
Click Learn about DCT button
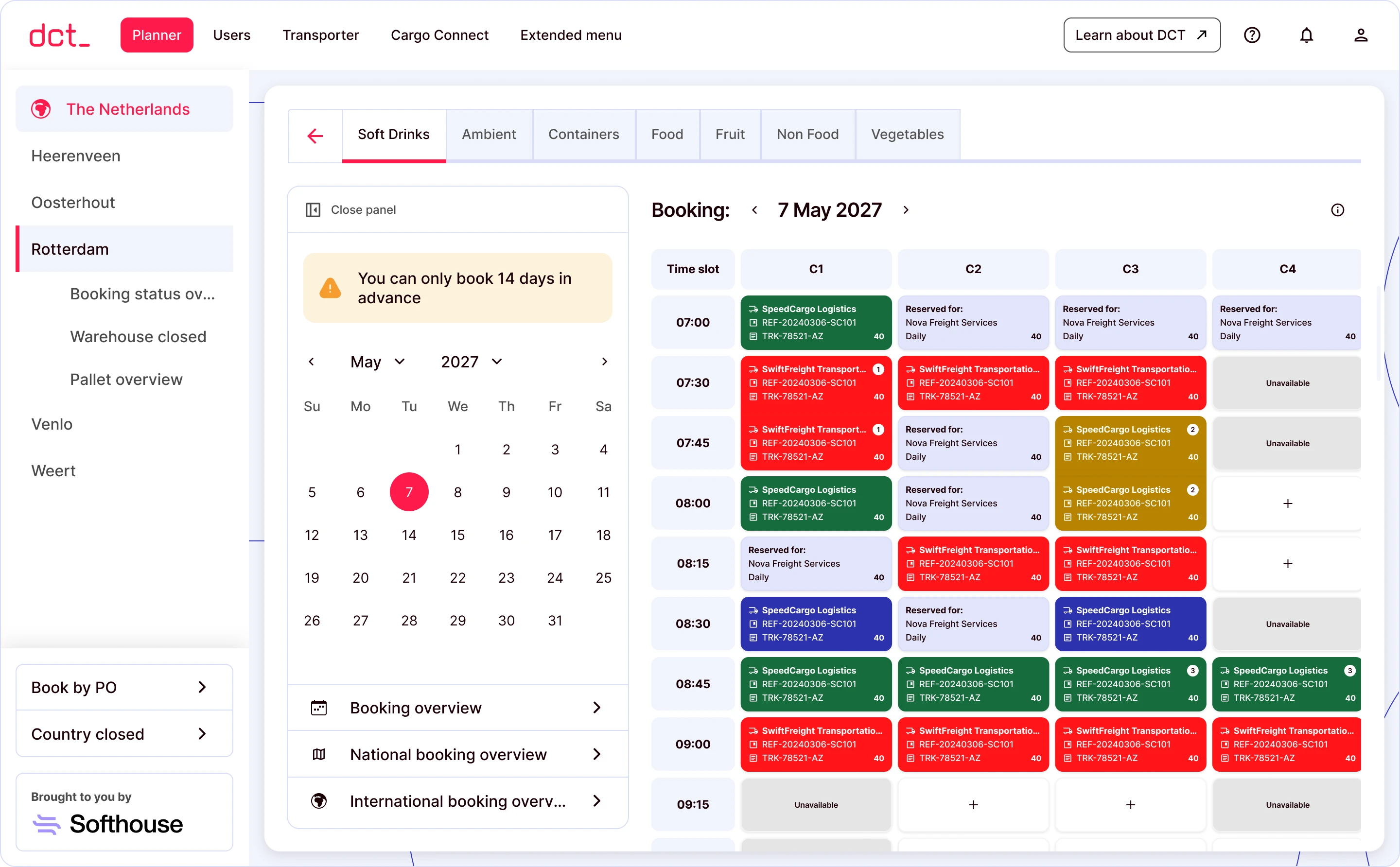point(1141,35)
